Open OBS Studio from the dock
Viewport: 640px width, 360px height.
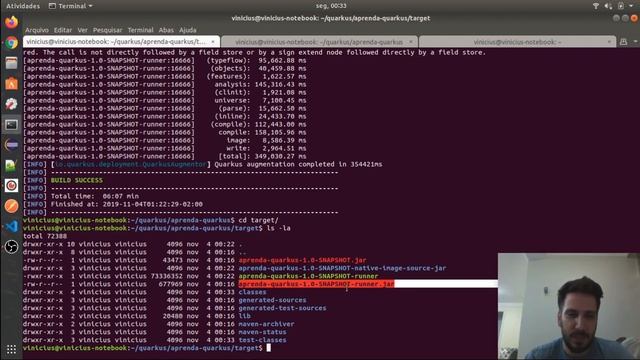click(x=11, y=247)
